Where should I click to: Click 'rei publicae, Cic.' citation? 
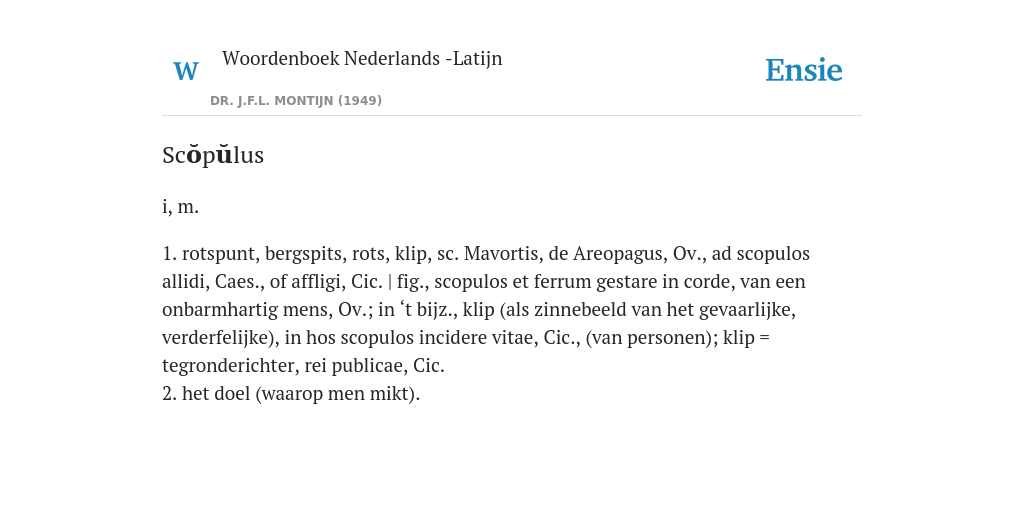(375, 366)
